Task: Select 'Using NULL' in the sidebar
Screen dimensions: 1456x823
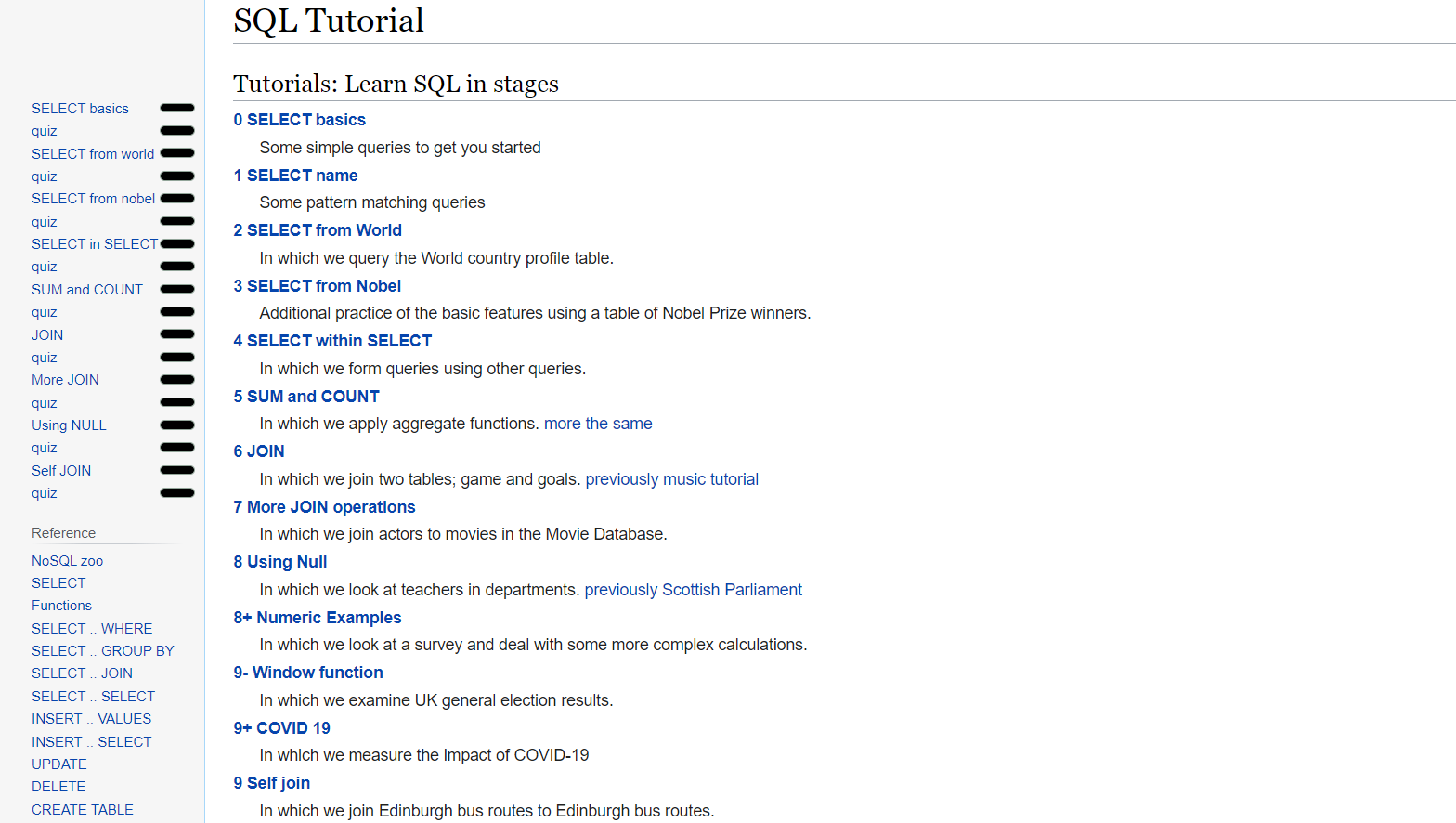Action: 69,425
